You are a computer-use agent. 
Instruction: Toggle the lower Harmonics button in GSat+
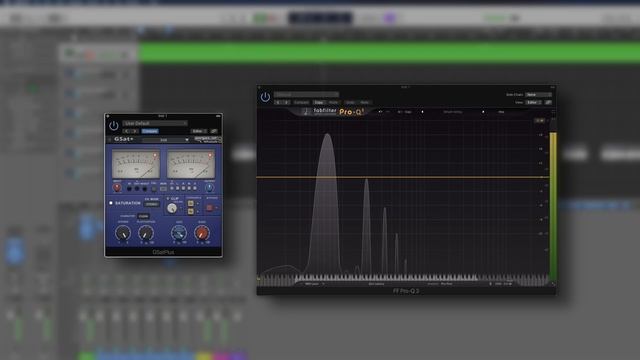click(x=191, y=211)
